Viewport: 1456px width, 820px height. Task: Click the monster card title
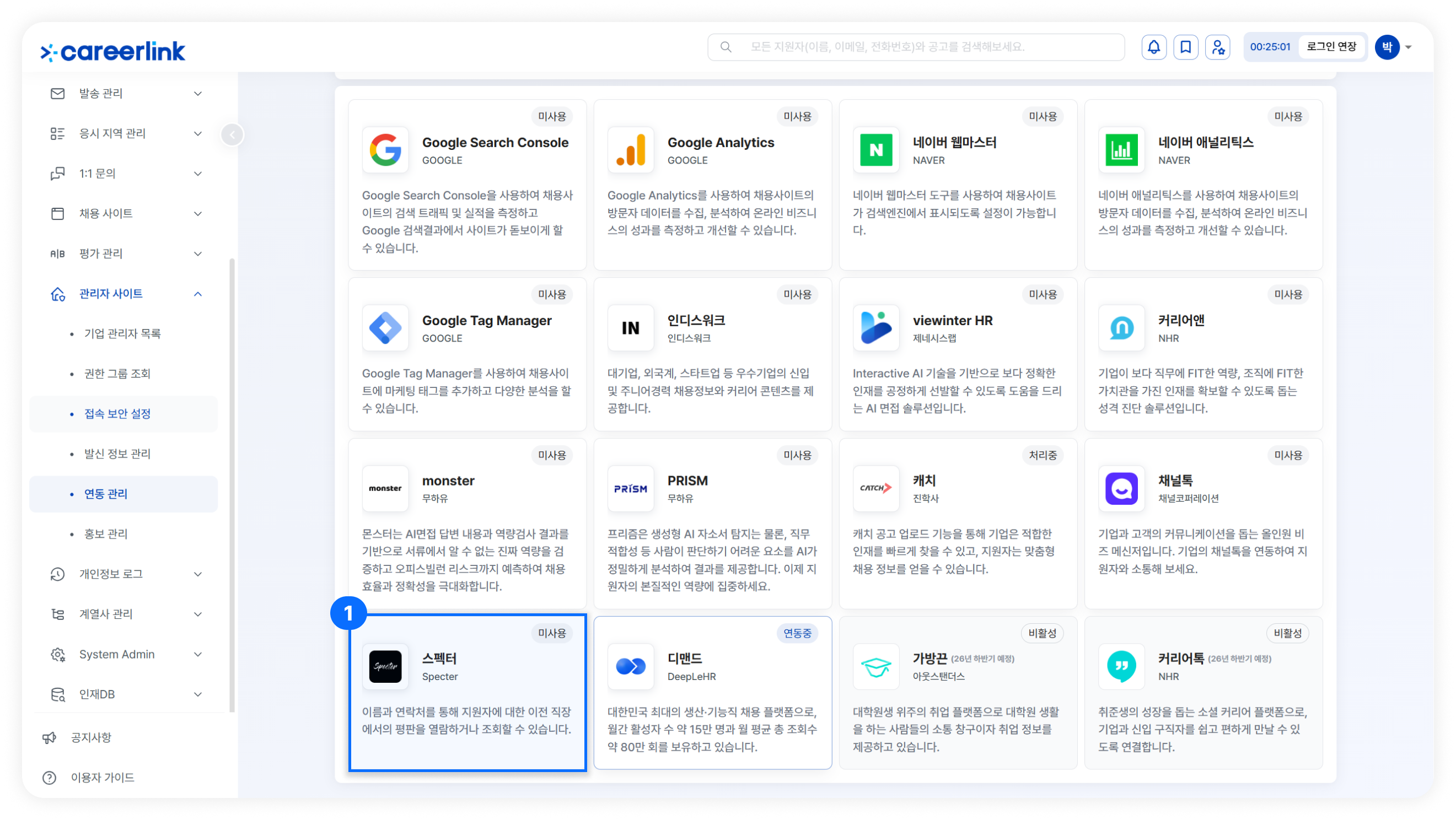[x=448, y=481]
